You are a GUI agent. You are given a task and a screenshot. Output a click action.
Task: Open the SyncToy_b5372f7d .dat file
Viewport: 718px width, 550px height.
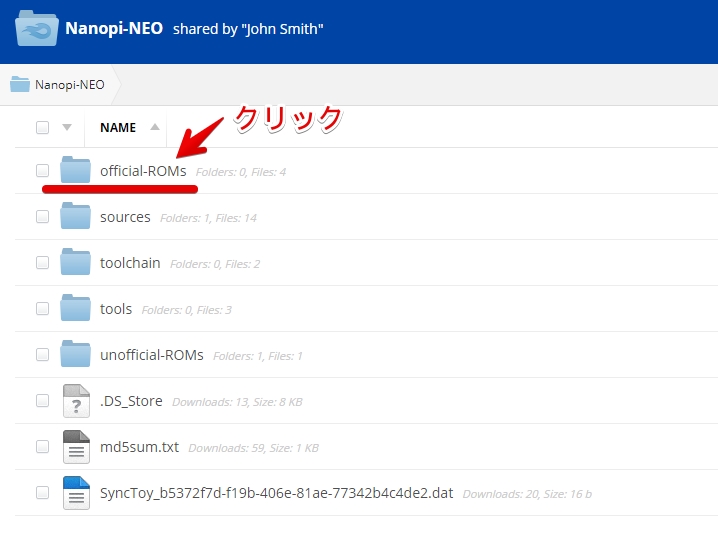[x=277, y=493]
